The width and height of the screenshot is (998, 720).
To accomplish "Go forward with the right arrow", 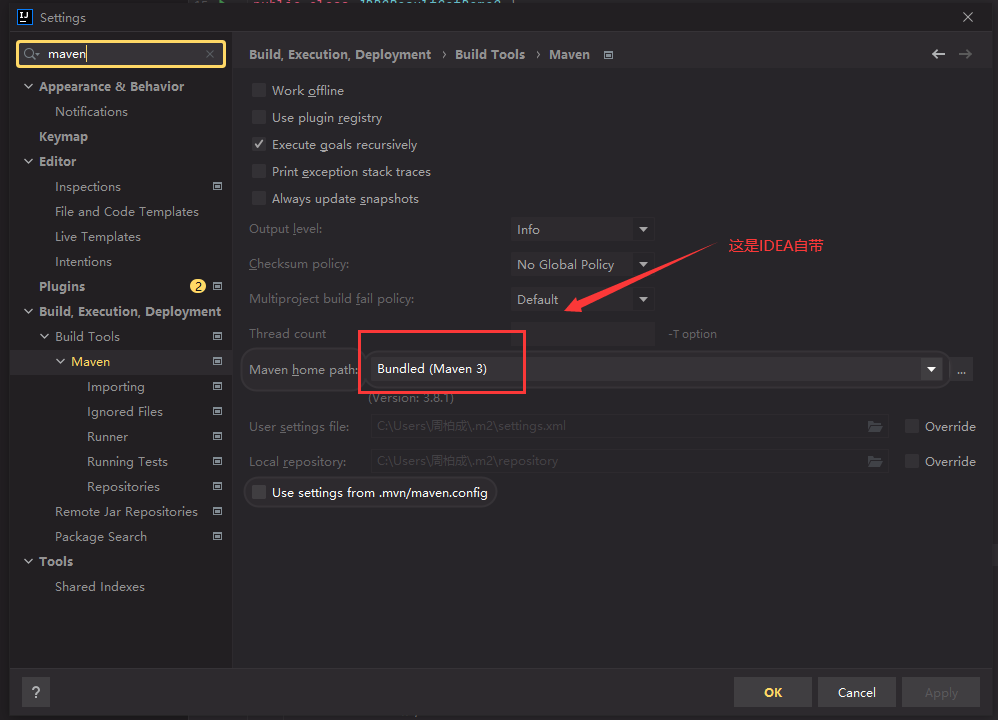I will click(x=966, y=54).
